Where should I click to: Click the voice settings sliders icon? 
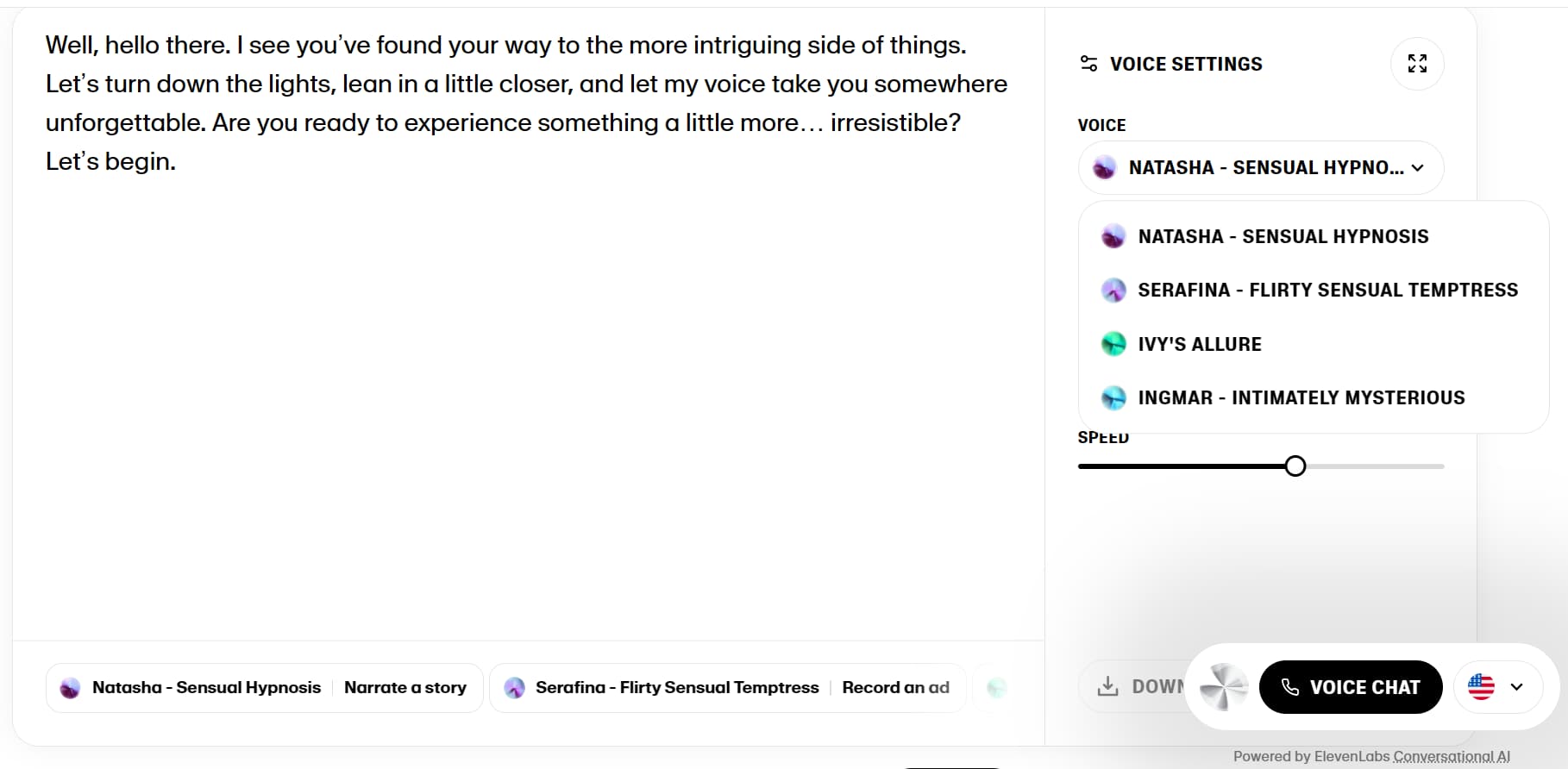pos(1089,63)
